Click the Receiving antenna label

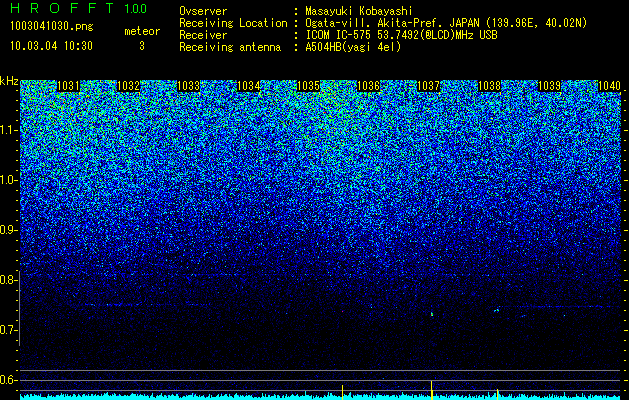click(x=230, y=47)
